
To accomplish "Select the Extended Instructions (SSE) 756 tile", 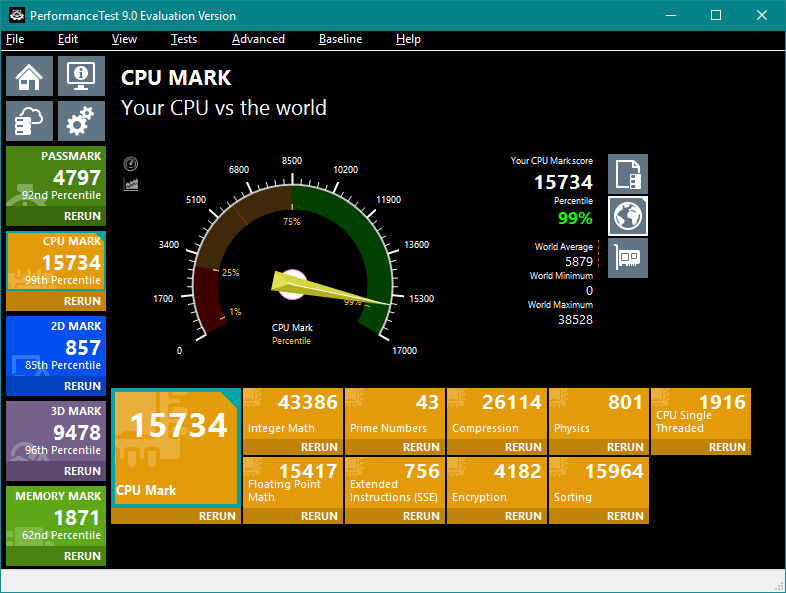I will tap(395, 483).
